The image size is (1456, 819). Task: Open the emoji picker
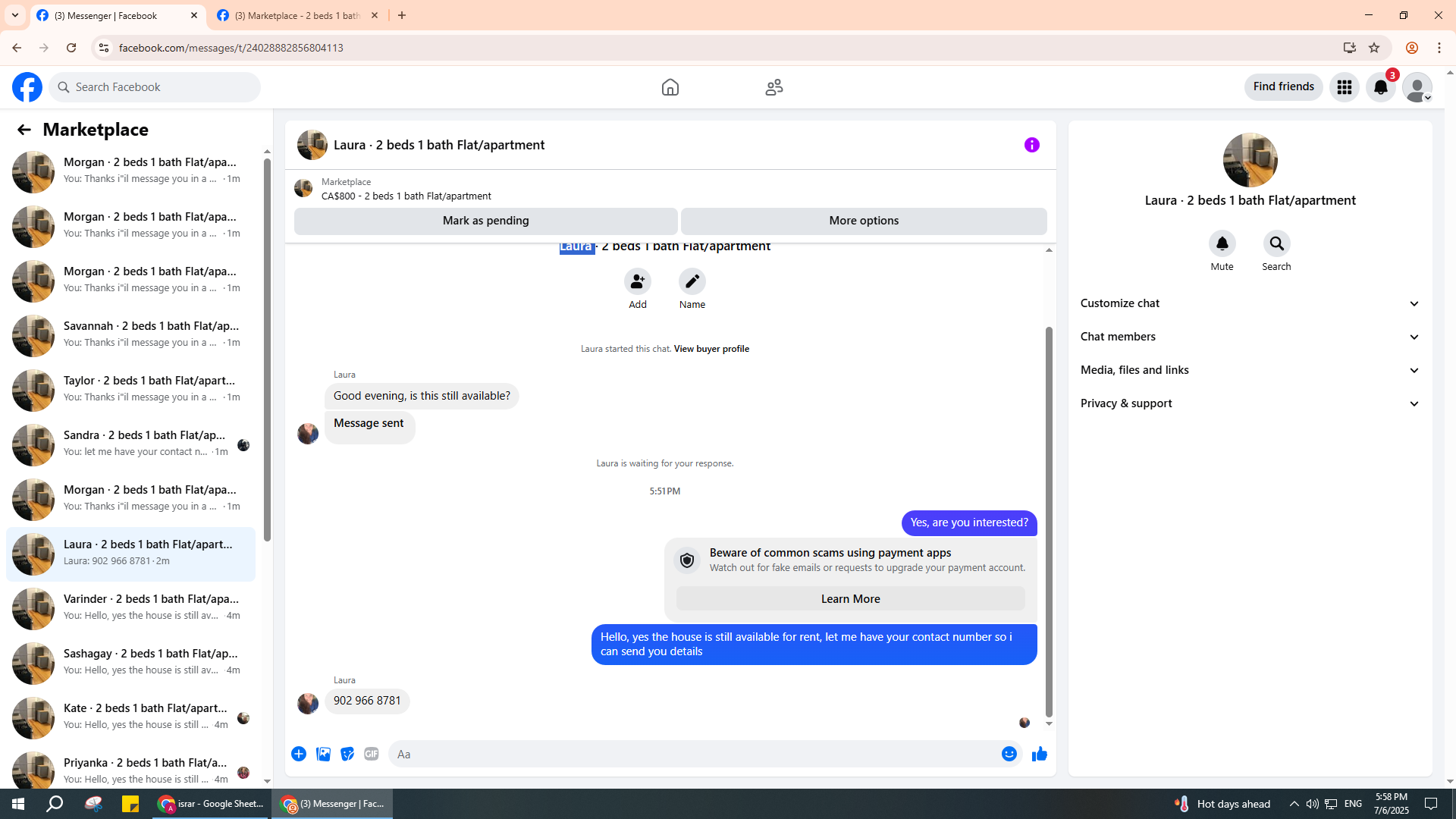1009,754
